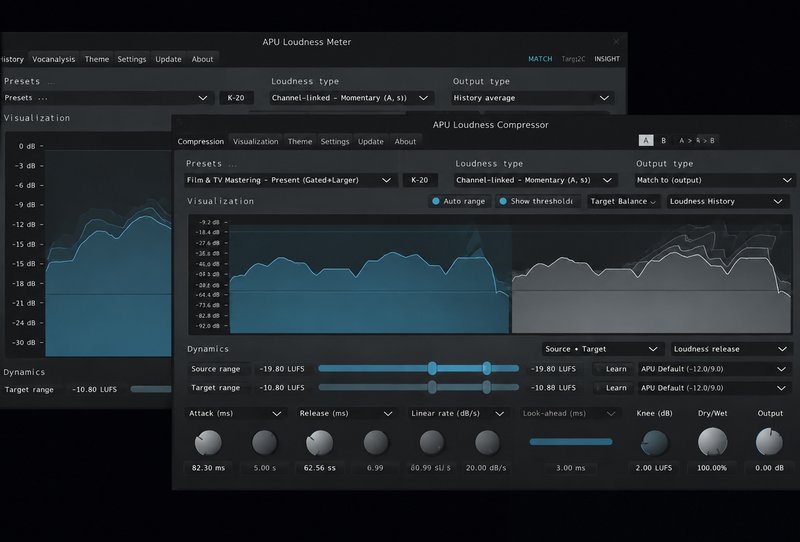Open the Source • Target dropdown

coord(602,349)
